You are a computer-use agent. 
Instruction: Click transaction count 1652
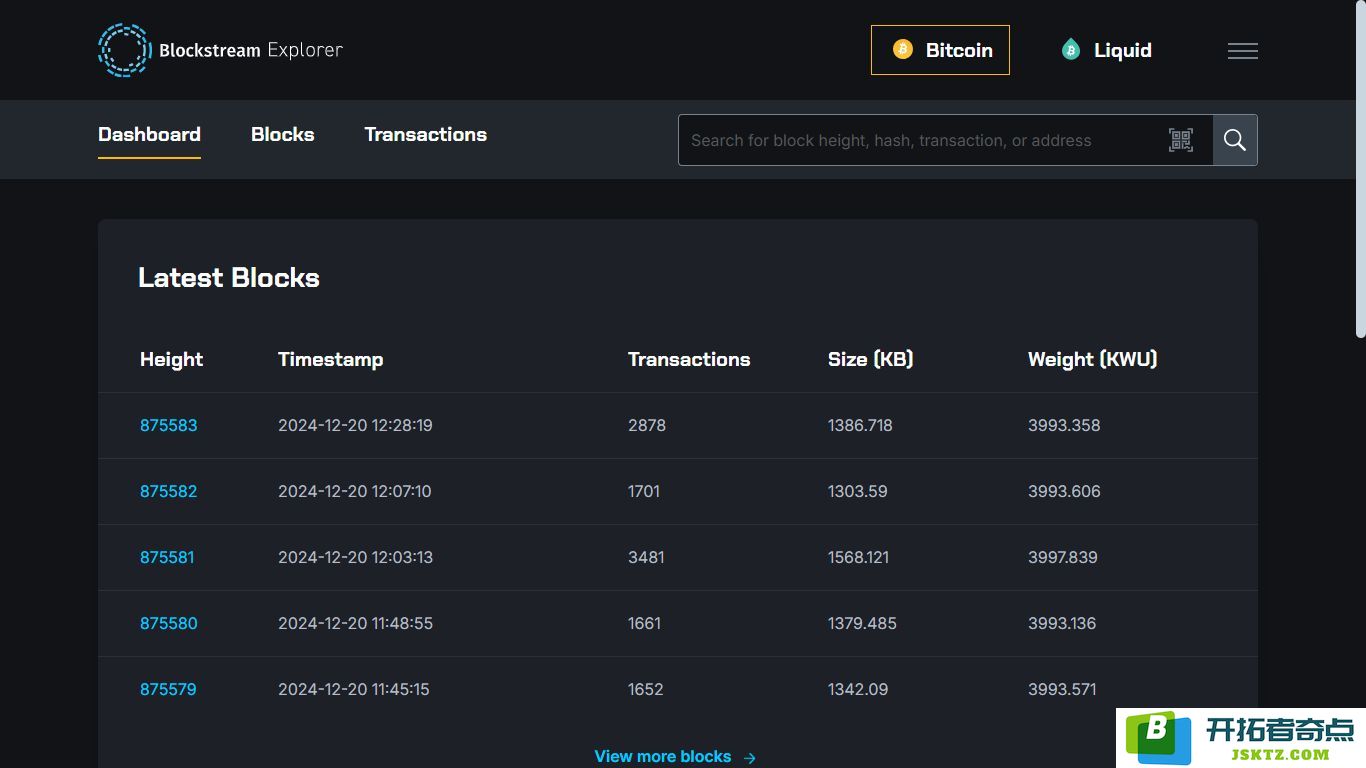(645, 689)
